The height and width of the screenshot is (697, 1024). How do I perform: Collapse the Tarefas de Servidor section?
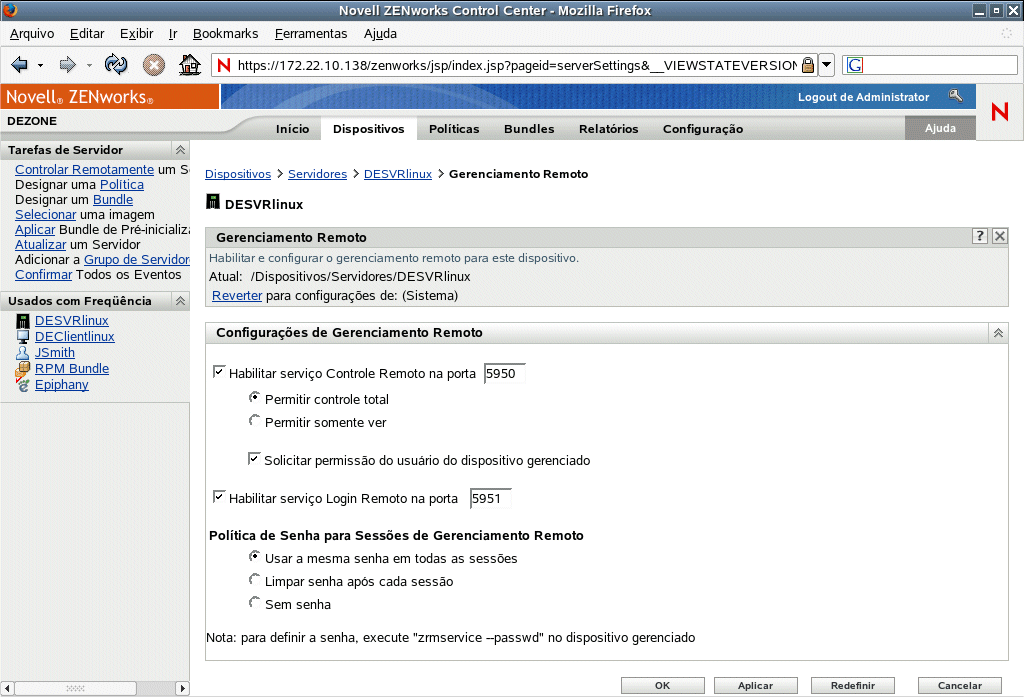(x=180, y=150)
